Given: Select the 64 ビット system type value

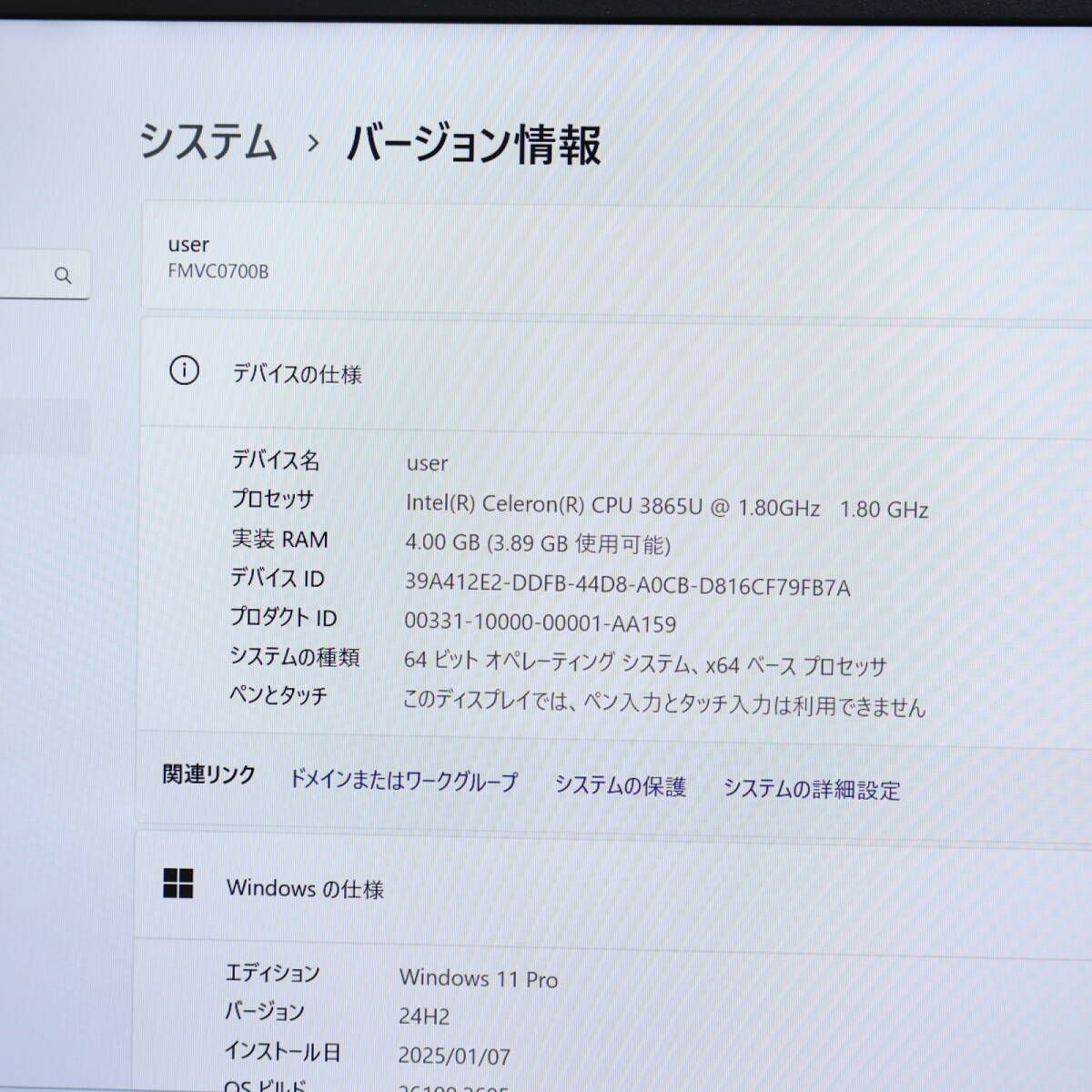Looking at the screenshot, I should tap(645, 663).
